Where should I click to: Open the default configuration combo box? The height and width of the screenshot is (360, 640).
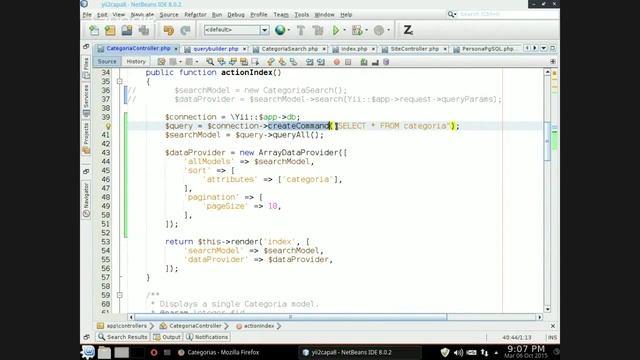(236, 30)
